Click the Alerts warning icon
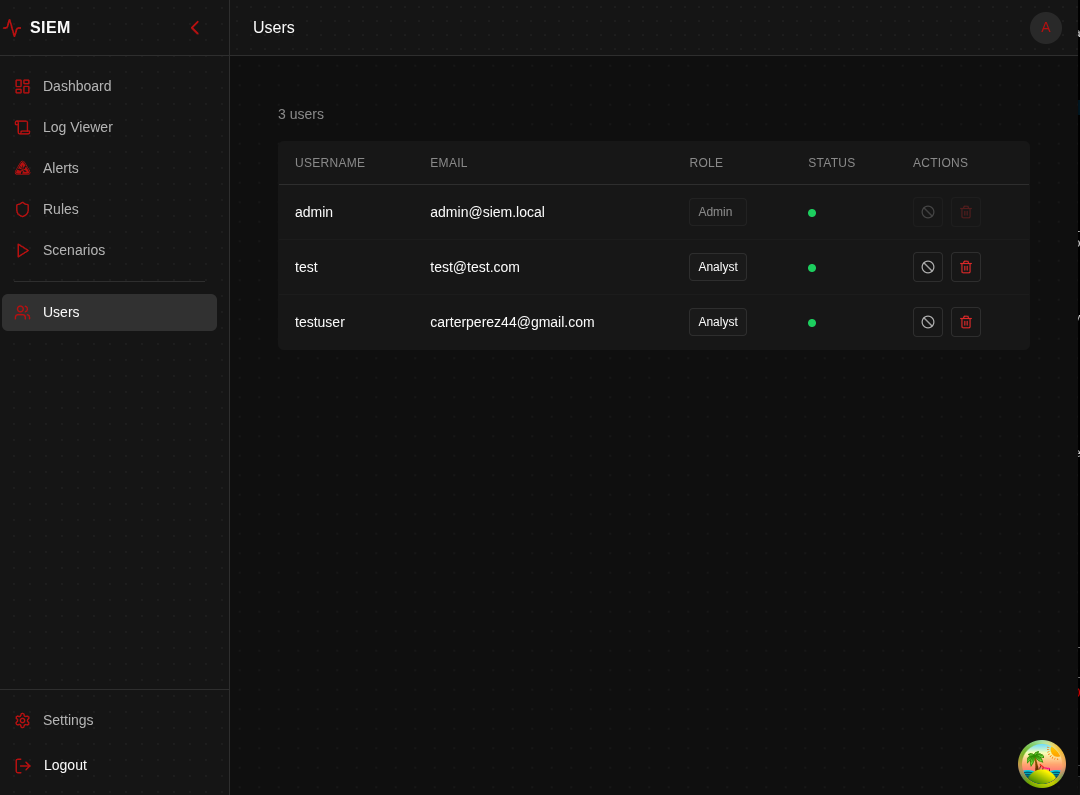 click(x=23, y=168)
